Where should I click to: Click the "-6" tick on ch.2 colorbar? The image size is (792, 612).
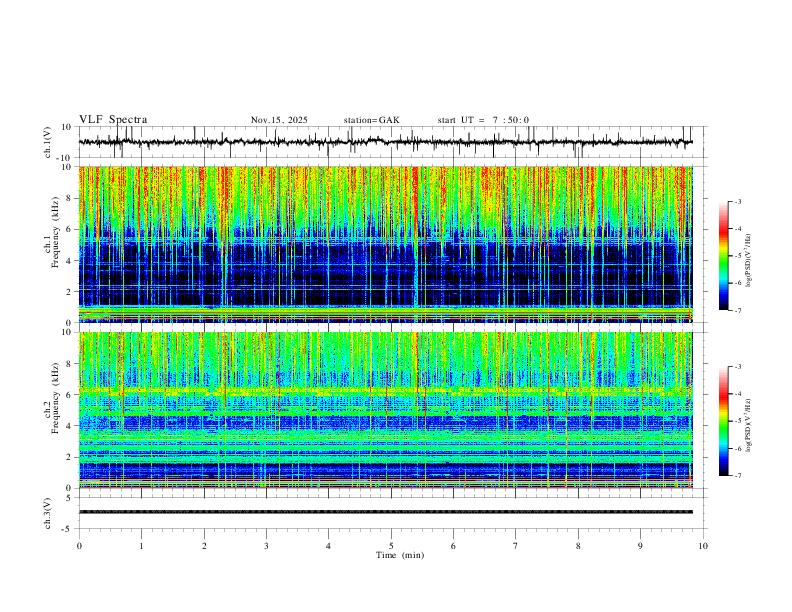[738, 448]
